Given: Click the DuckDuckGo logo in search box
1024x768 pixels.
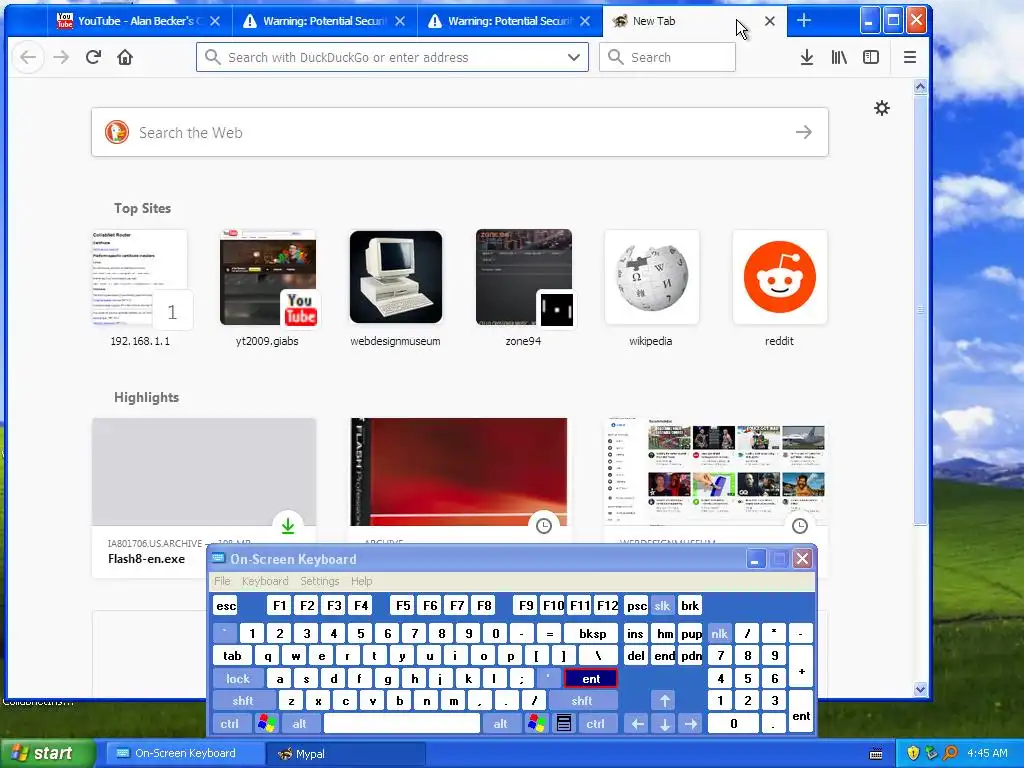Looking at the screenshot, I should coord(117,133).
